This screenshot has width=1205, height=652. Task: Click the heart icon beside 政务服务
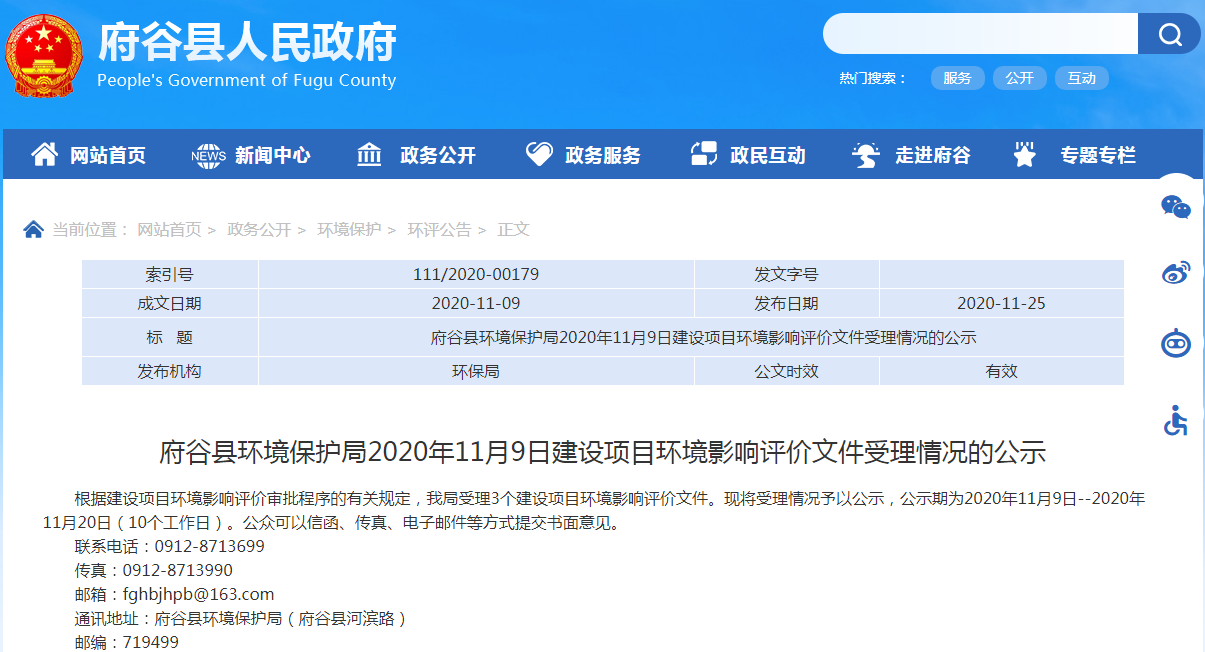[x=539, y=155]
